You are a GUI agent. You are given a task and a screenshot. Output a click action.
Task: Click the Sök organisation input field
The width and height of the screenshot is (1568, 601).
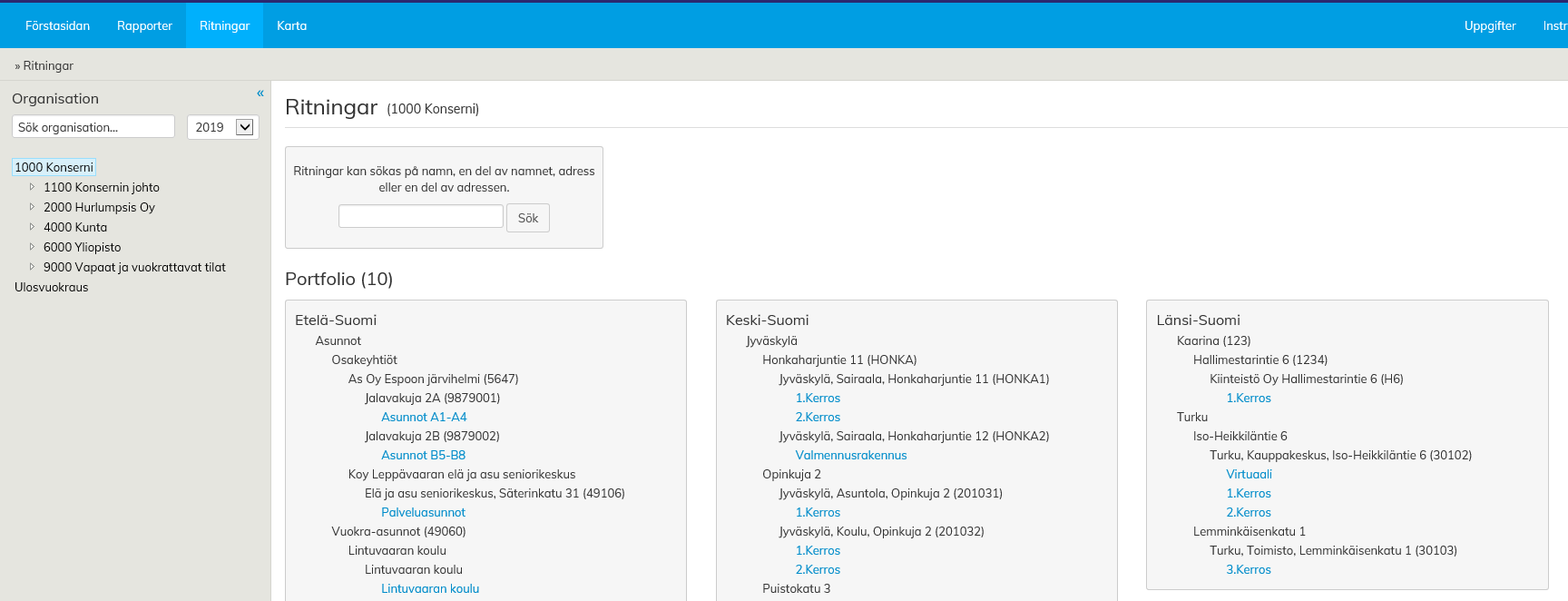93,127
